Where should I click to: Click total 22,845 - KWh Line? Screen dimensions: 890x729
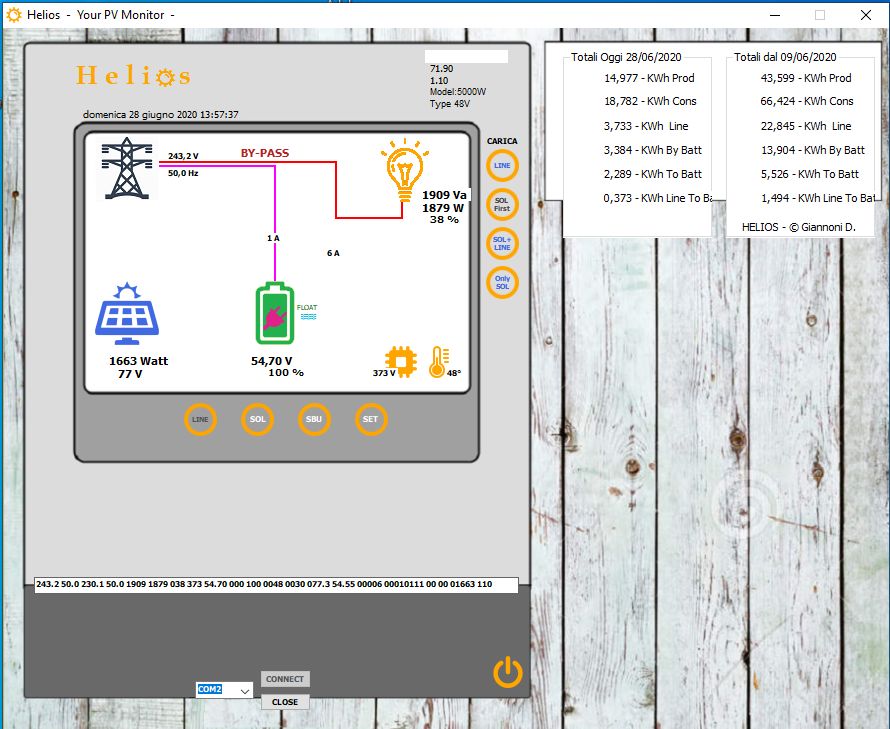tap(806, 126)
